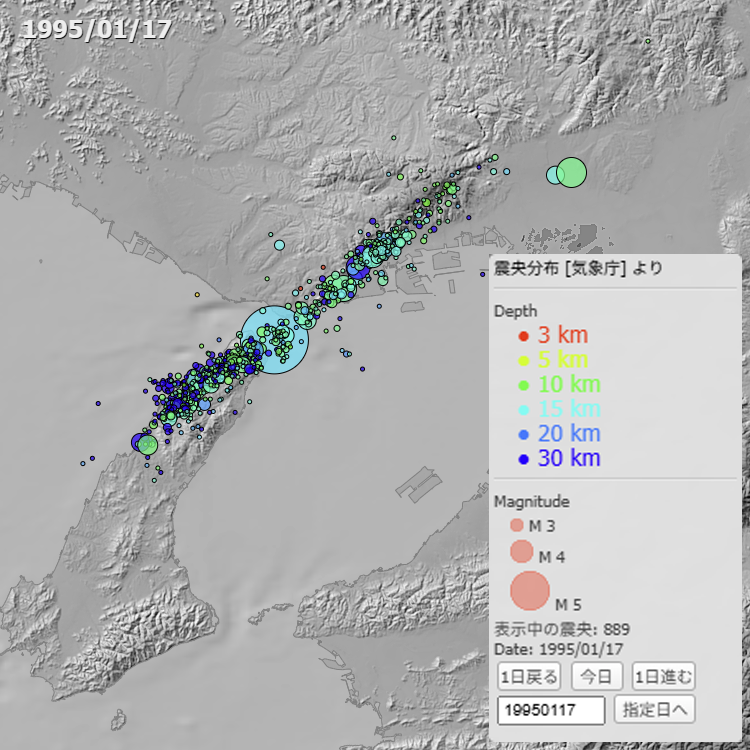Click the M 3 magnitude legend circle
This screenshot has height=750, width=750.
point(517,525)
